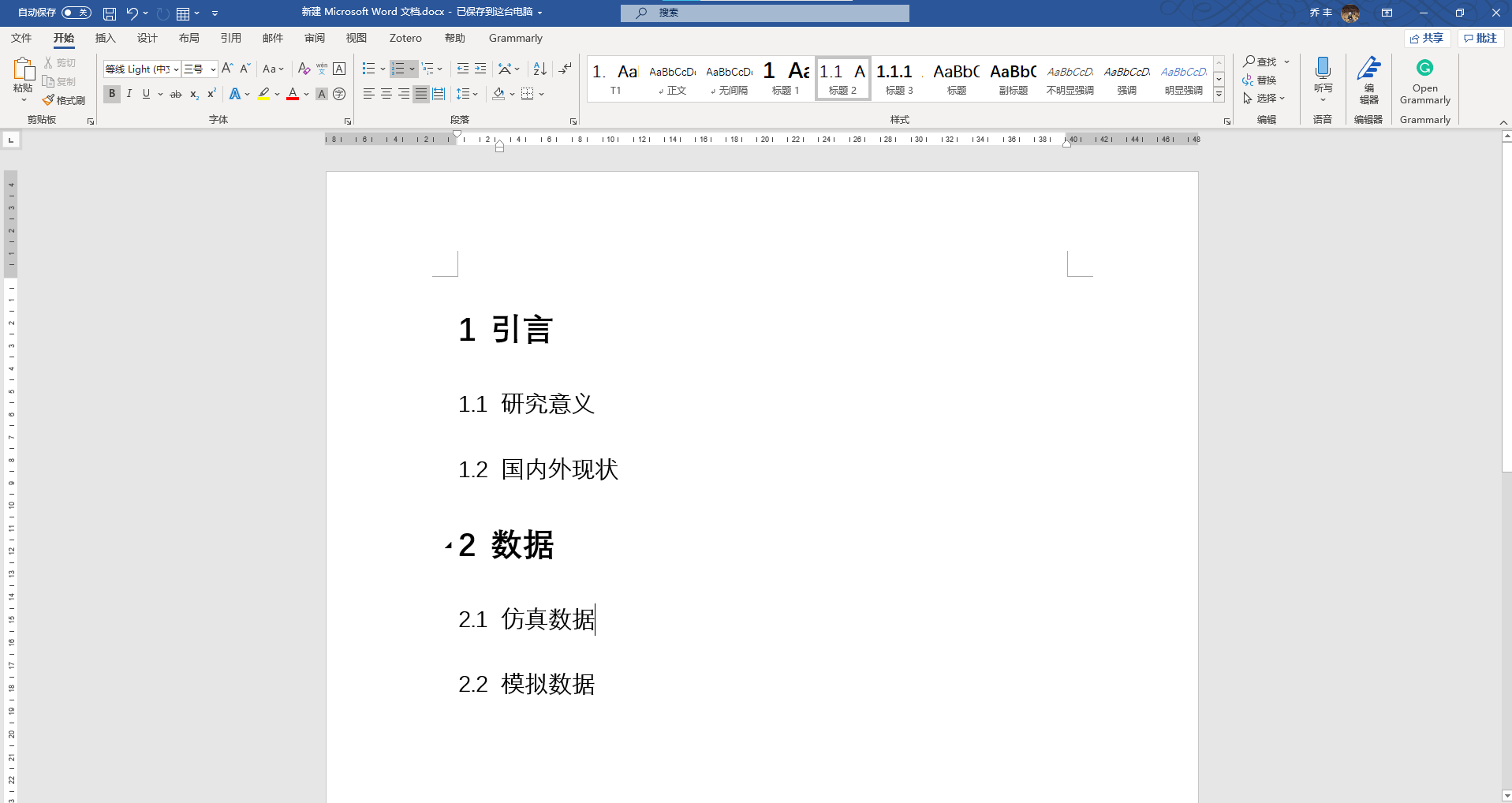Toggle superscript formatting
Image resolution: width=1512 pixels, height=803 pixels.
[211, 94]
